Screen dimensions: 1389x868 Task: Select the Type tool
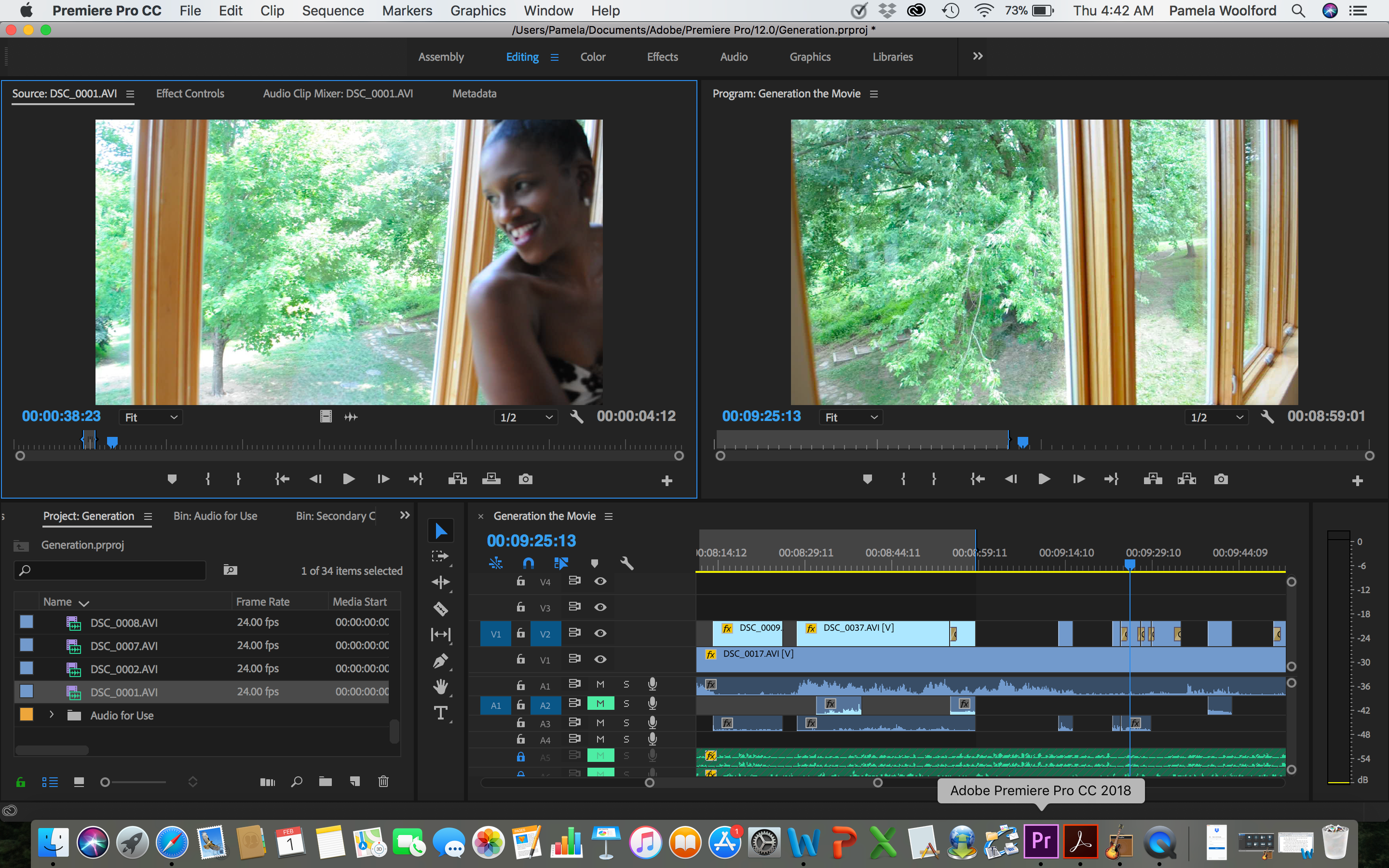pos(440,713)
